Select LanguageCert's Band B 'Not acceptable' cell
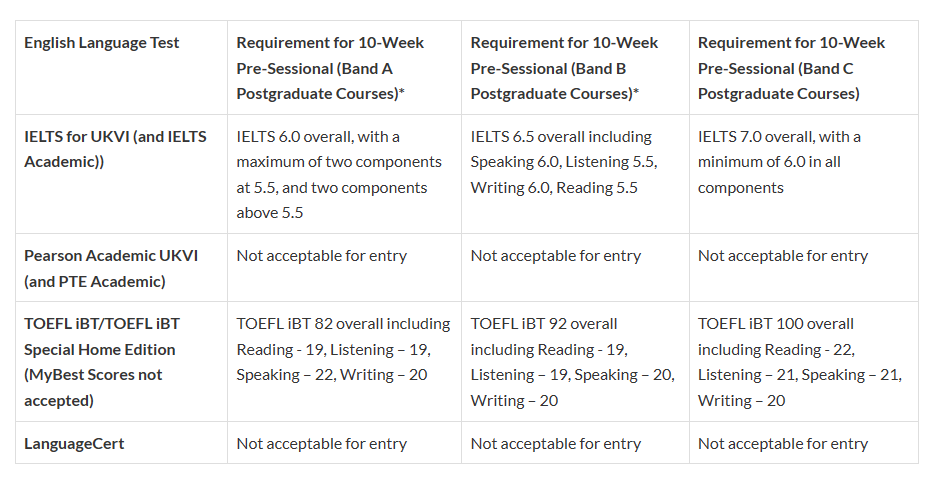The height and width of the screenshot is (479, 932). click(x=556, y=444)
